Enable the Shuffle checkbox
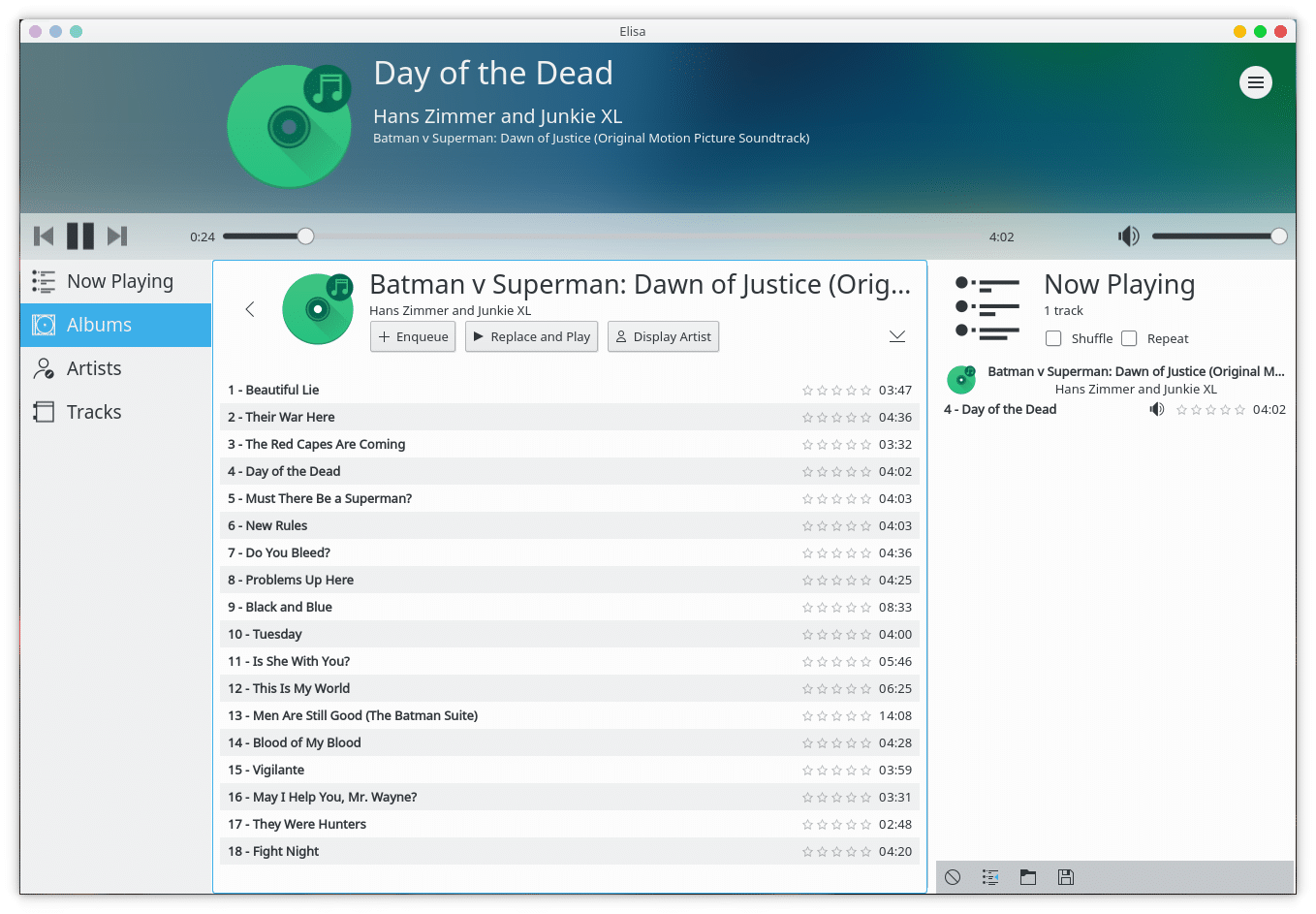Screen dimensions: 1316x914 pos(1053,338)
